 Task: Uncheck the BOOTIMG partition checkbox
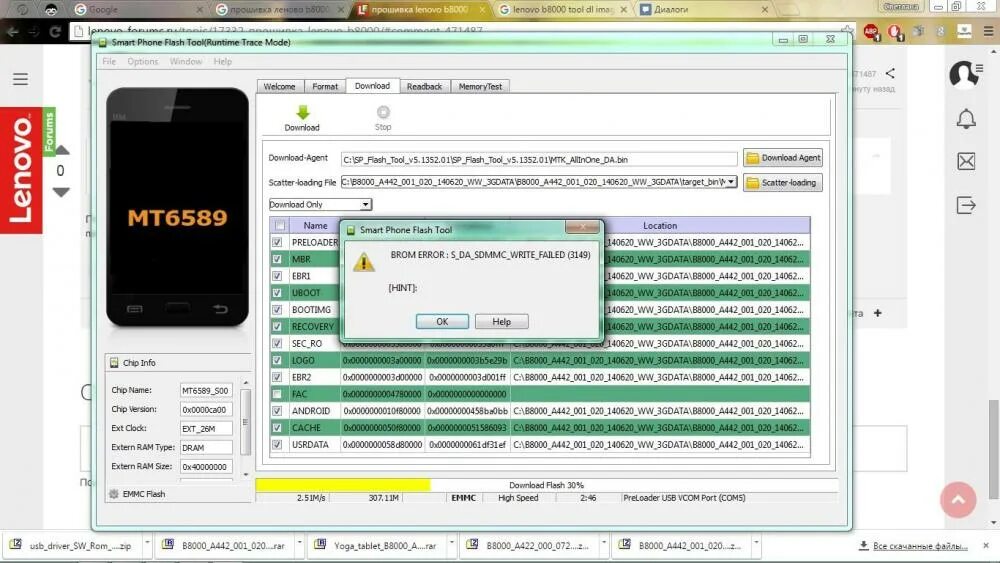tap(277, 310)
